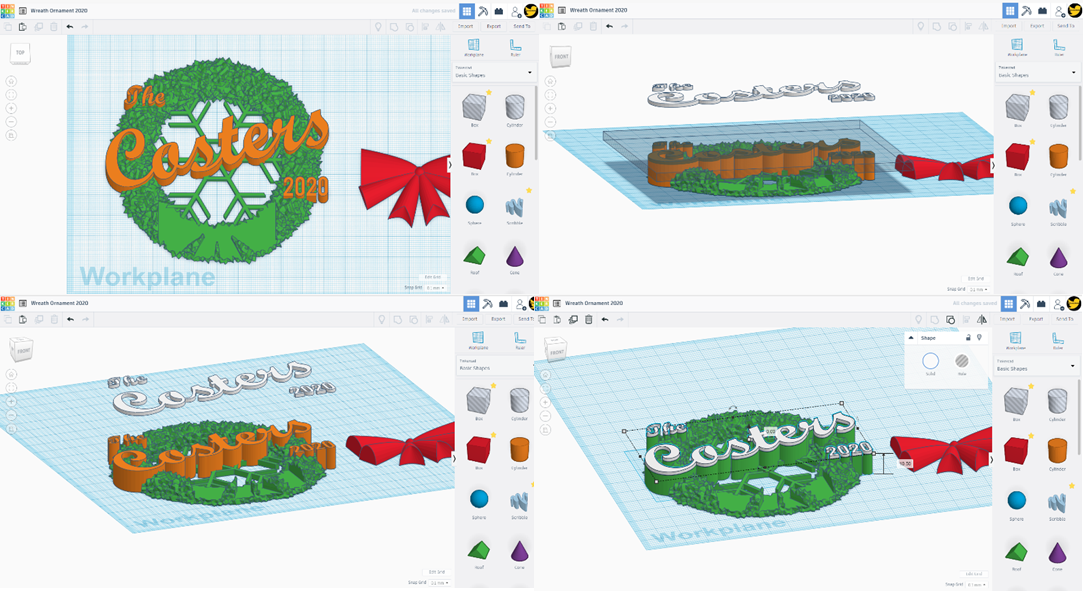Click Export in top-right view
The image size is (1083, 591).
click(1037, 26)
